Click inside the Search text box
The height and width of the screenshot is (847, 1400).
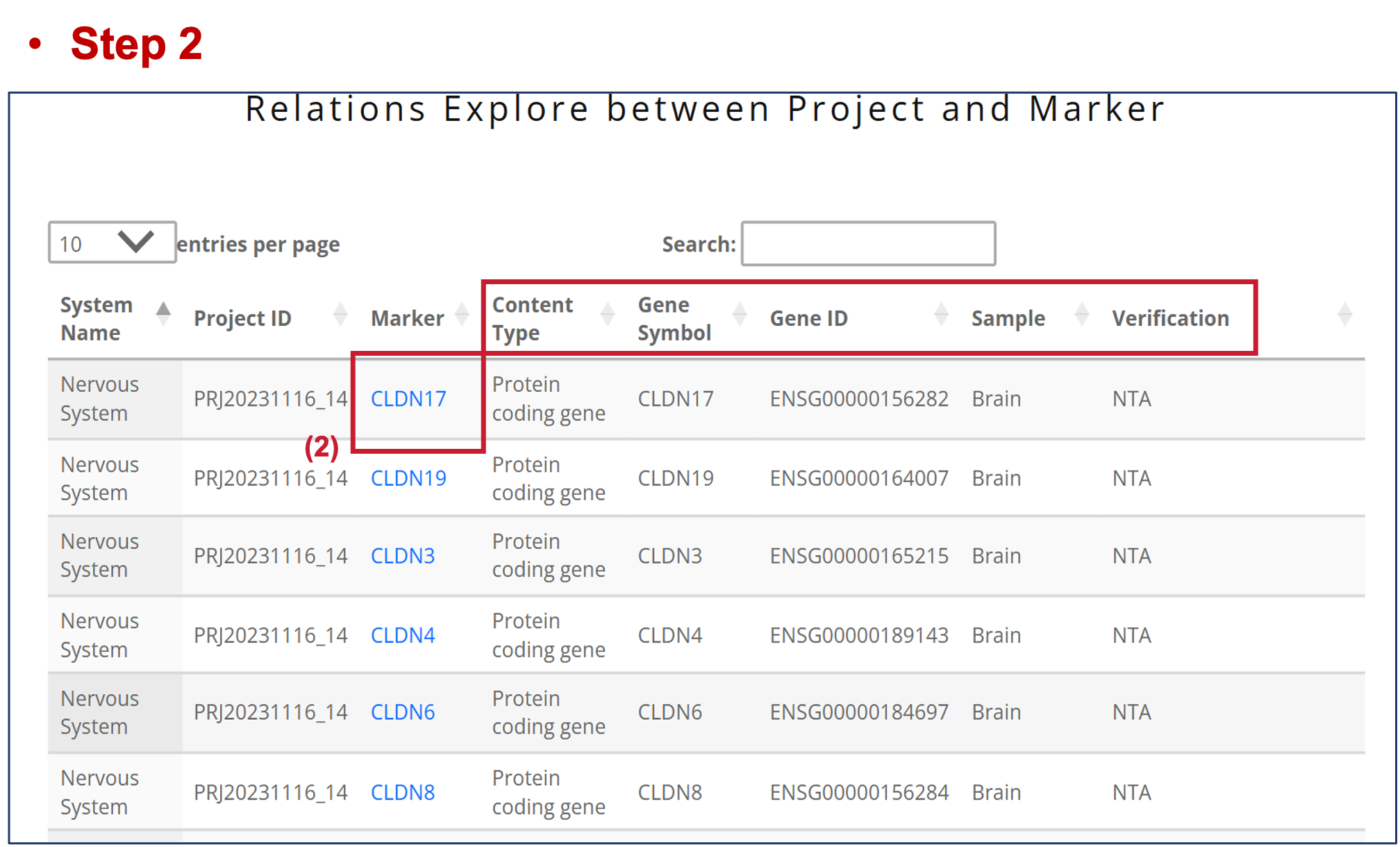pyautogui.click(x=868, y=244)
